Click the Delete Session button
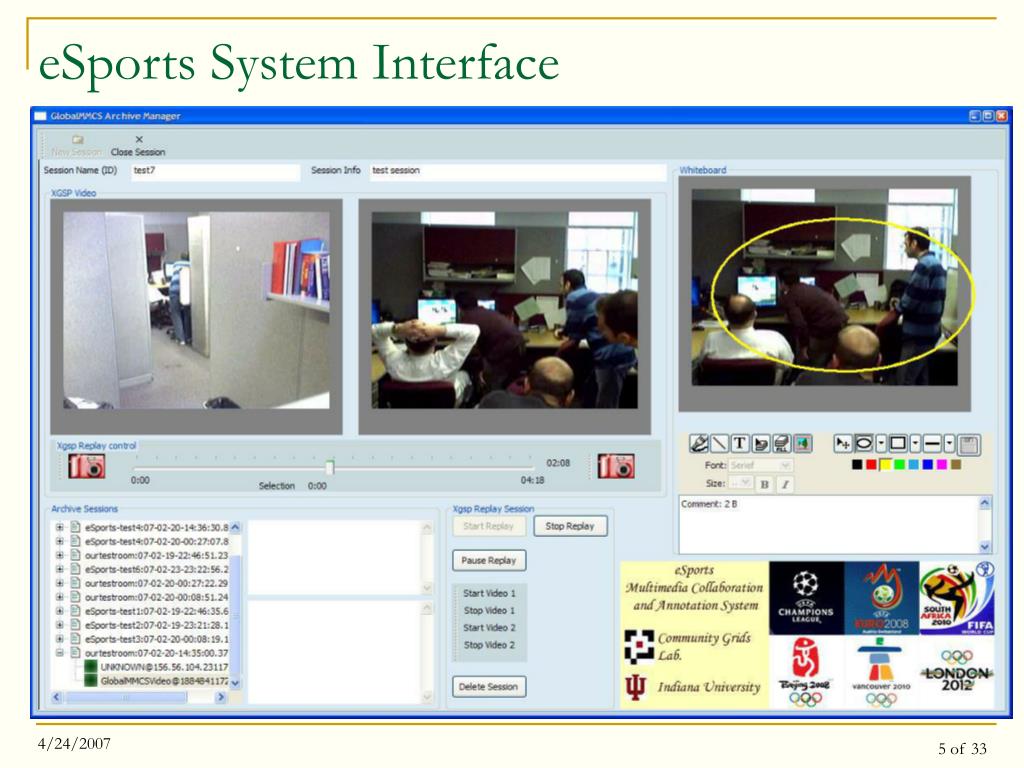1024x768 pixels. [x=488, y=686]
